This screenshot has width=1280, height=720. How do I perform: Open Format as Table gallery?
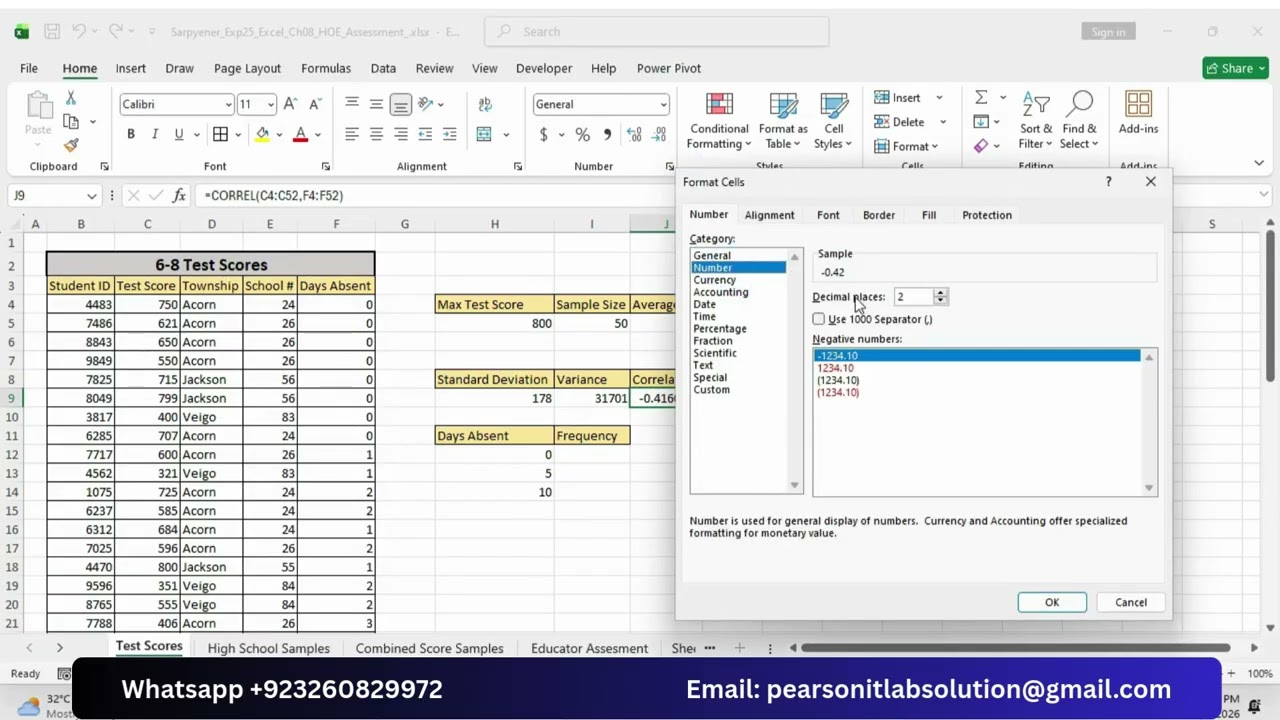783,121
